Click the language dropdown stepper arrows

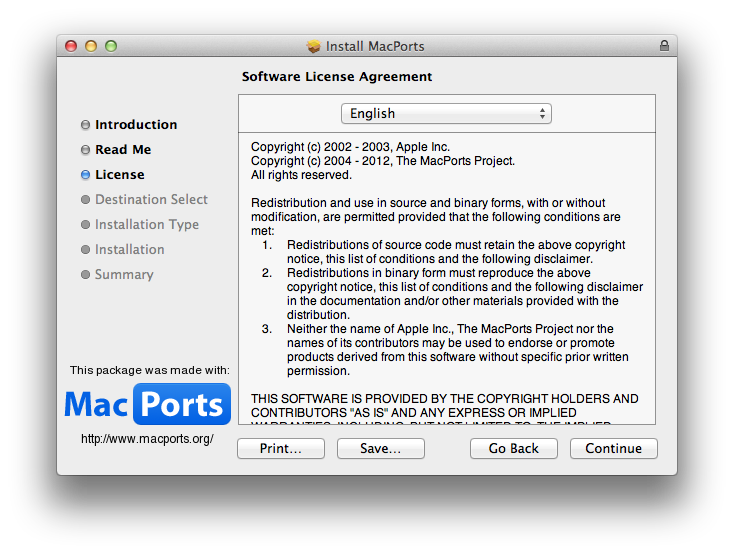542,113
